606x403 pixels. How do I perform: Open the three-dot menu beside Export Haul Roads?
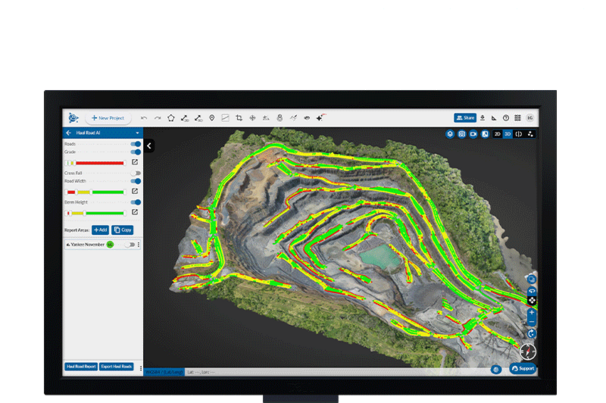coord(141,368)
